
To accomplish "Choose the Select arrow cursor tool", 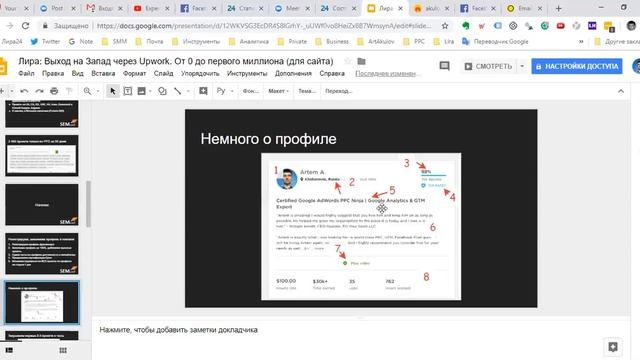I will pyautogui.click(x=113, y=91).
